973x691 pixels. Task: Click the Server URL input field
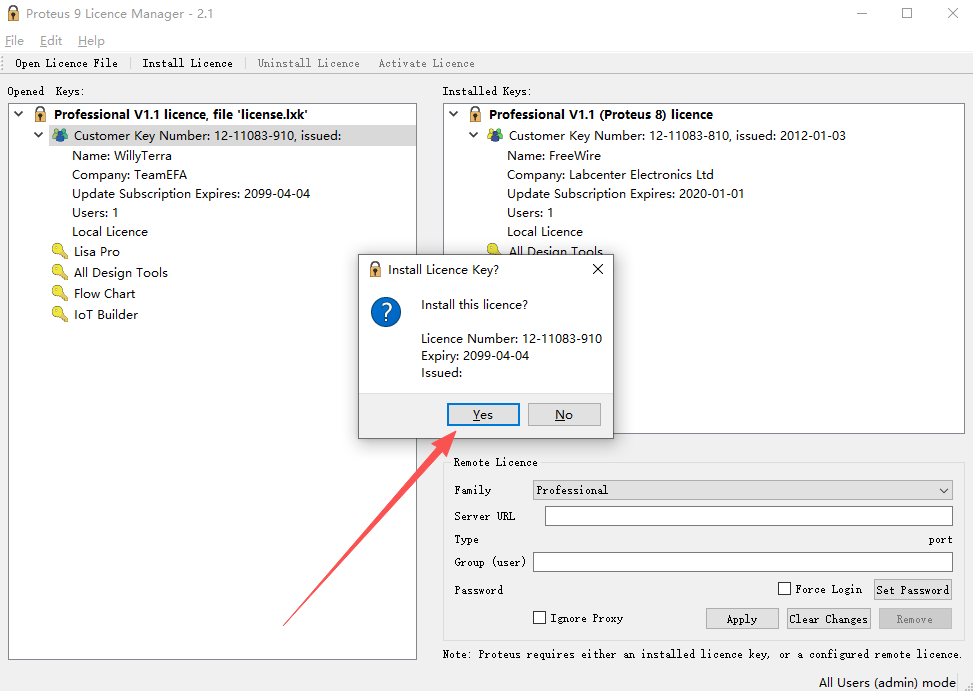[748, 516]
